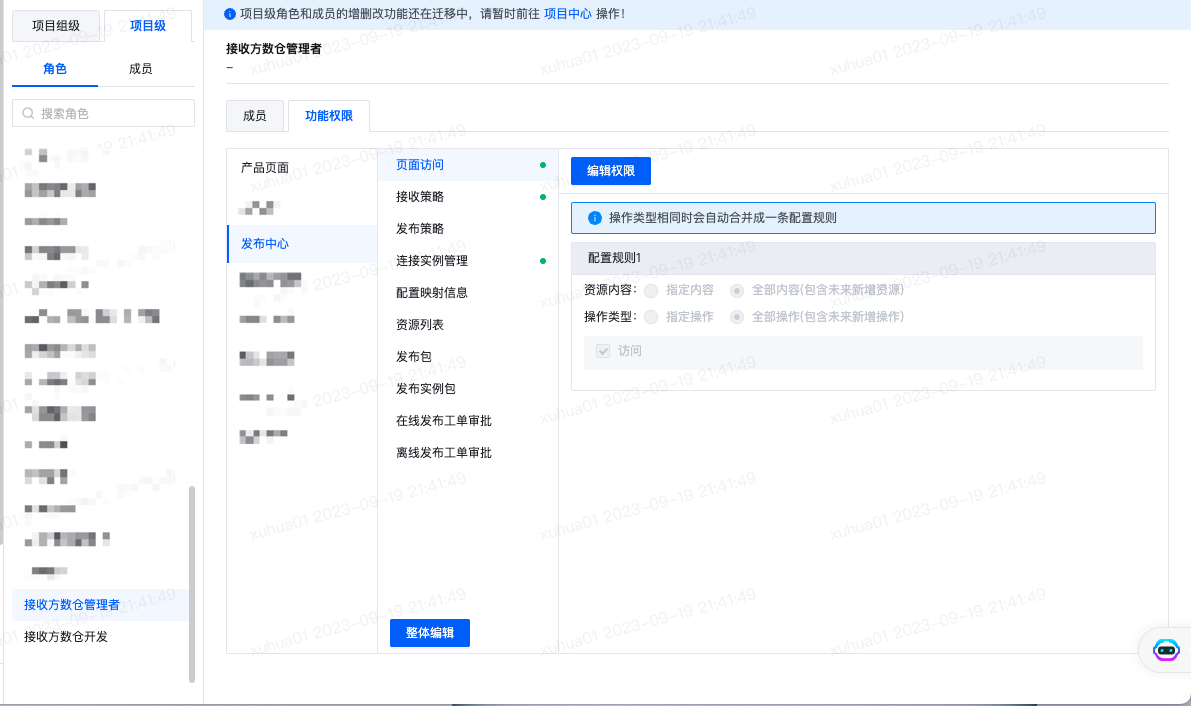Image resolution: width=1191 pixels, height=706 pixels.
Task: Click the info icon in top migration notice
Action: pos(229,14)
